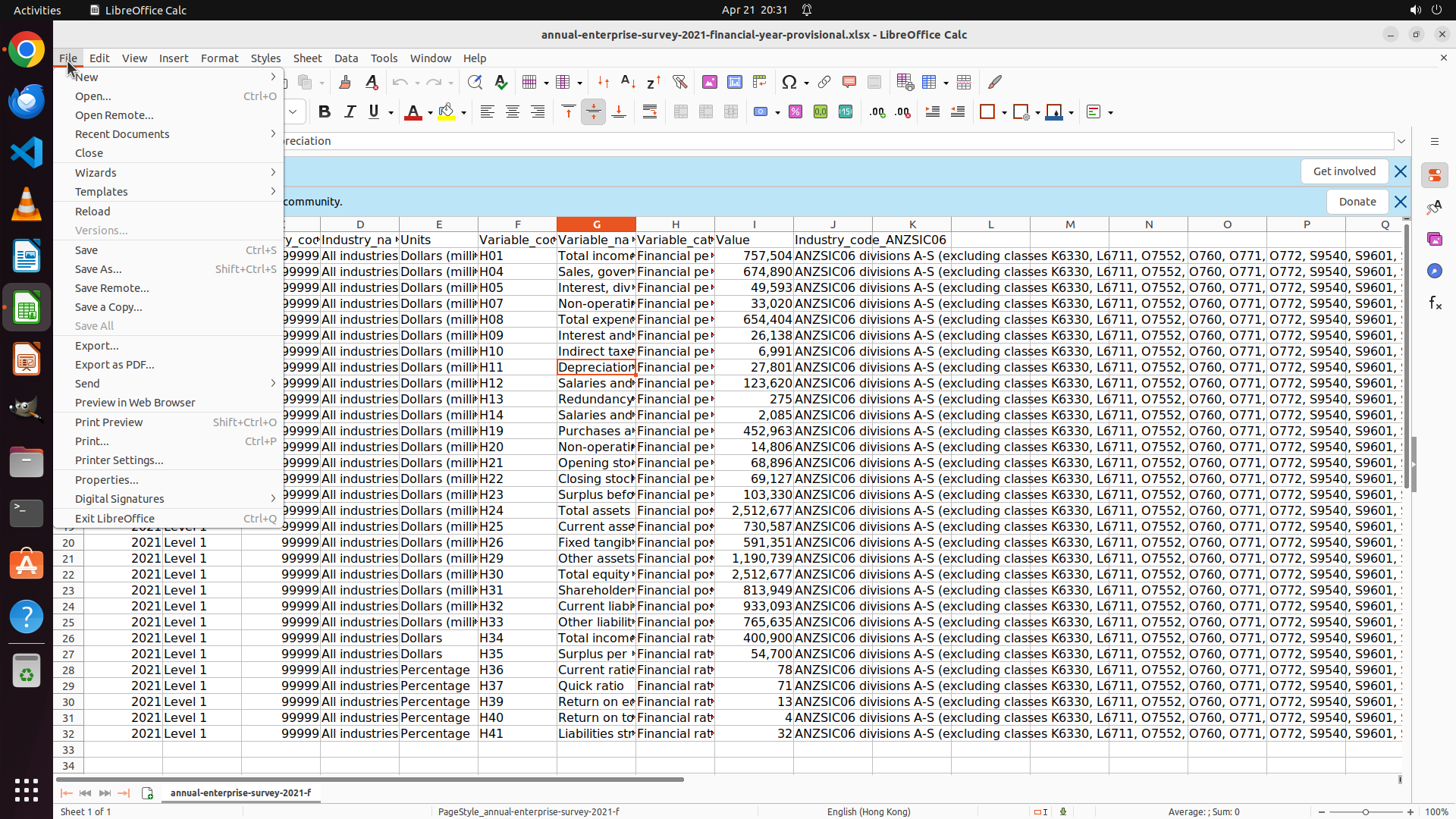
Task: Apply yellow background highlight color
Action: click(x=447, y=112)
